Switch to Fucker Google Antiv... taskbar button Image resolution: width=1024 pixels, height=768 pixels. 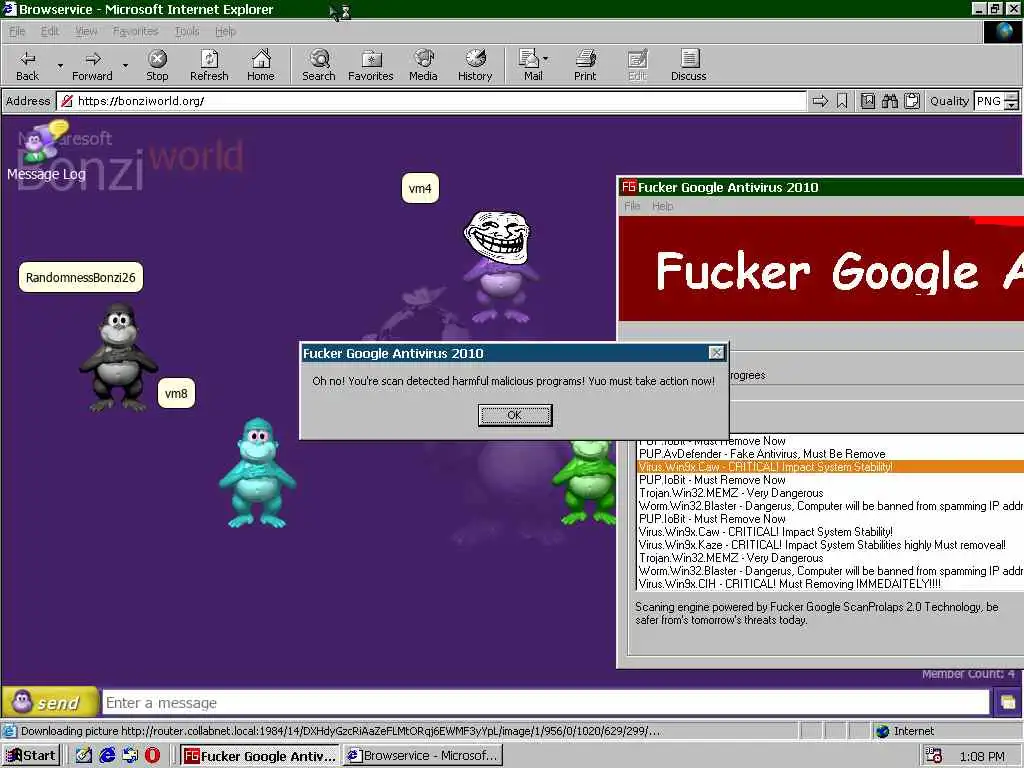(259, 756)
